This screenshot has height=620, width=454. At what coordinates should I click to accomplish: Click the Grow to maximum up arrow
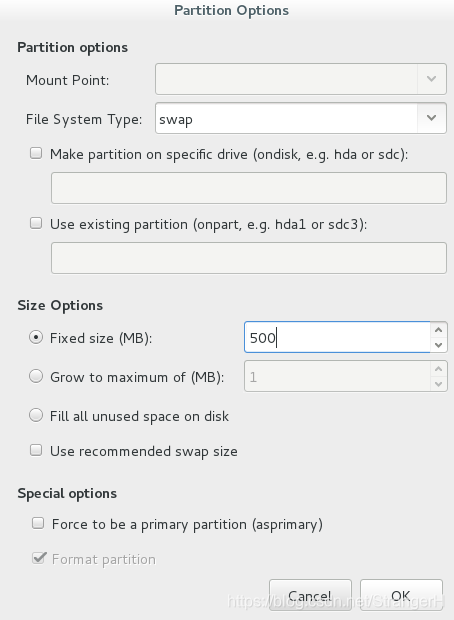(439, 369)
